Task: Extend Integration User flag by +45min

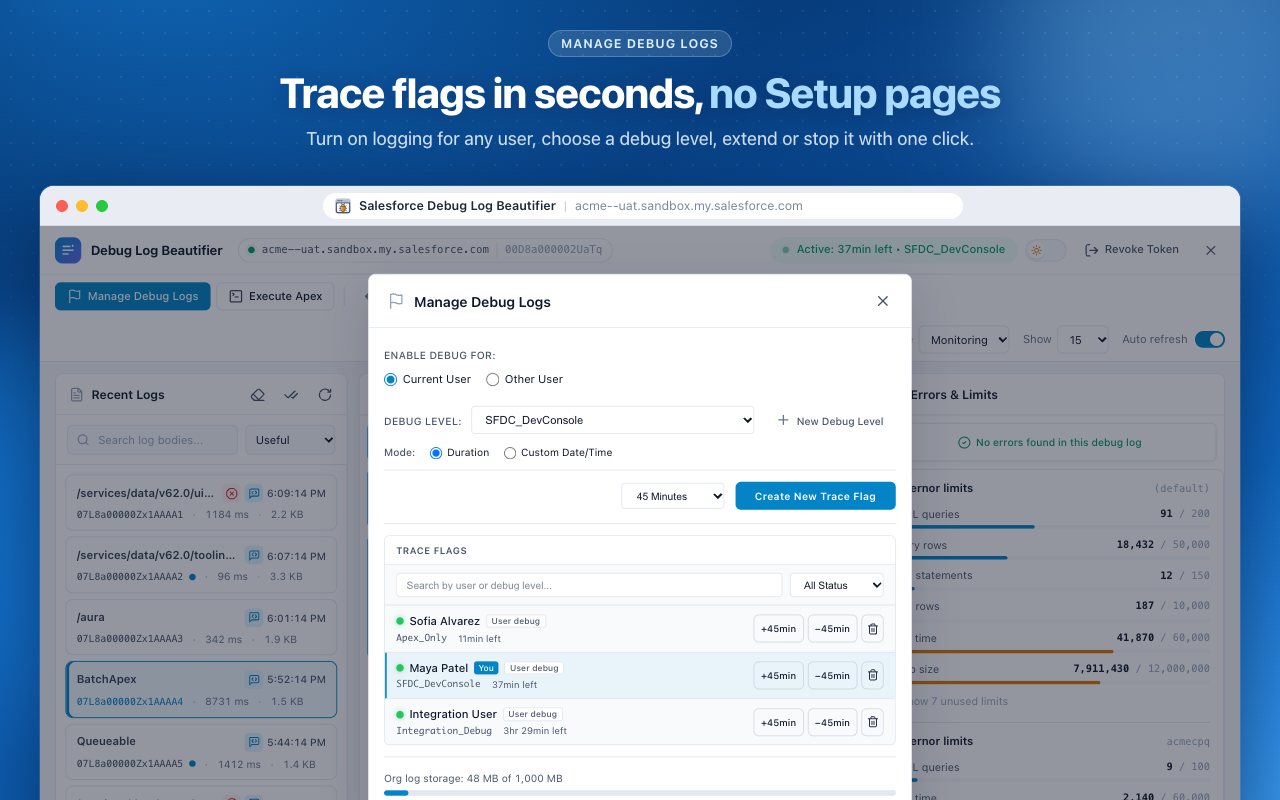Action: pos(779,722)
